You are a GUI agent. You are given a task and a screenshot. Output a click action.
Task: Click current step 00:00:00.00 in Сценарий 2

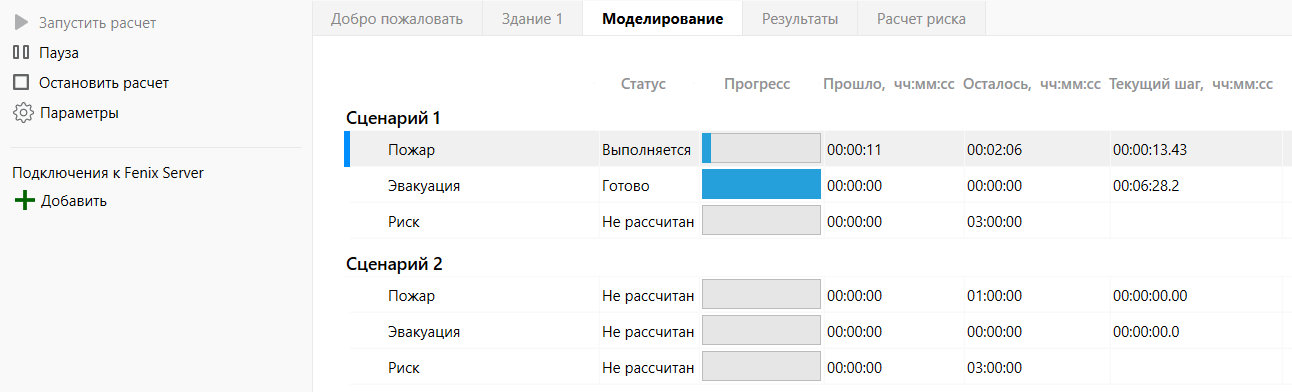1149,295
